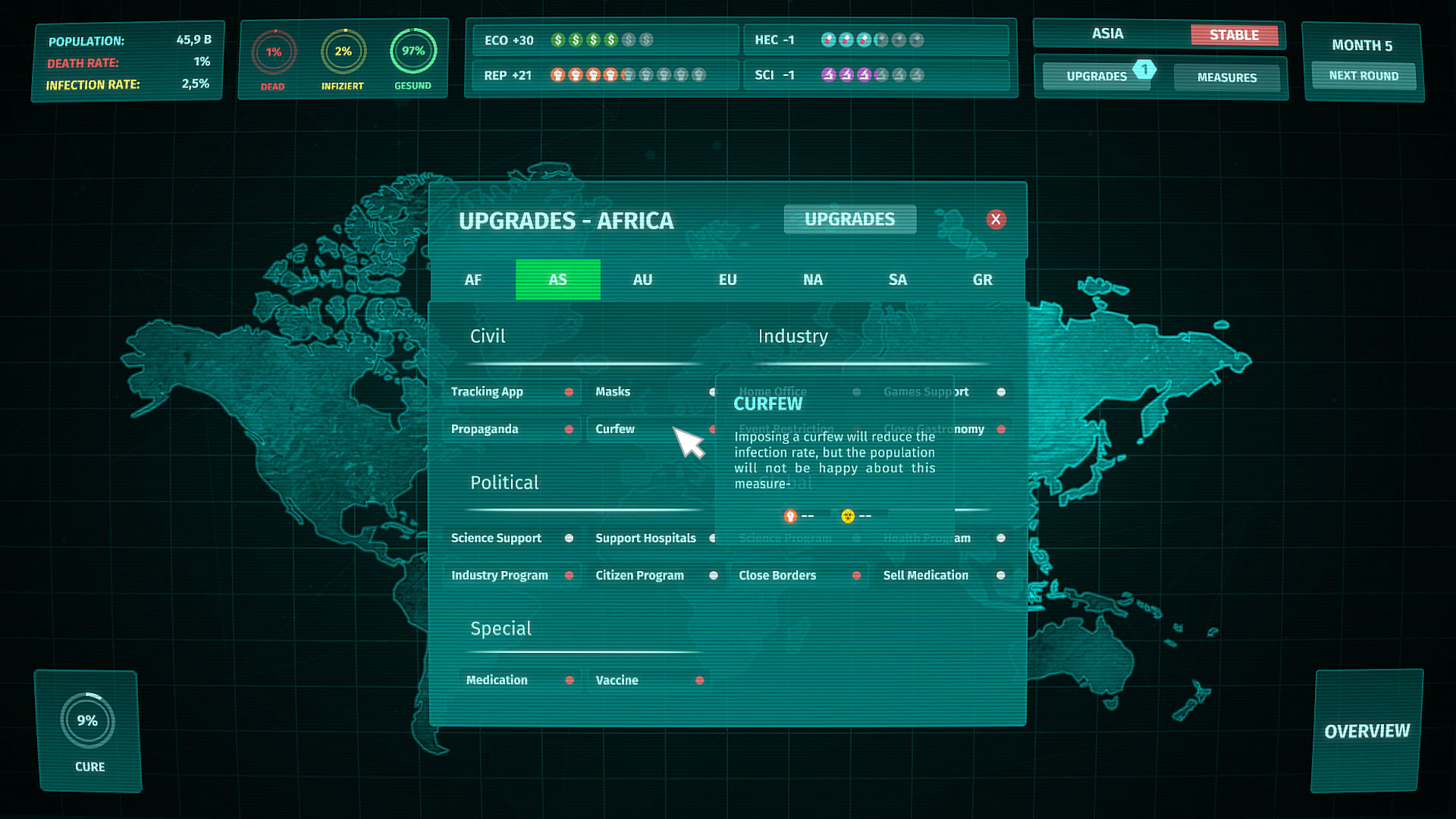The width and height of the screenshot is (1456, 819).
Task: Click the Cure progress circle
Action: tap(88, 720)
